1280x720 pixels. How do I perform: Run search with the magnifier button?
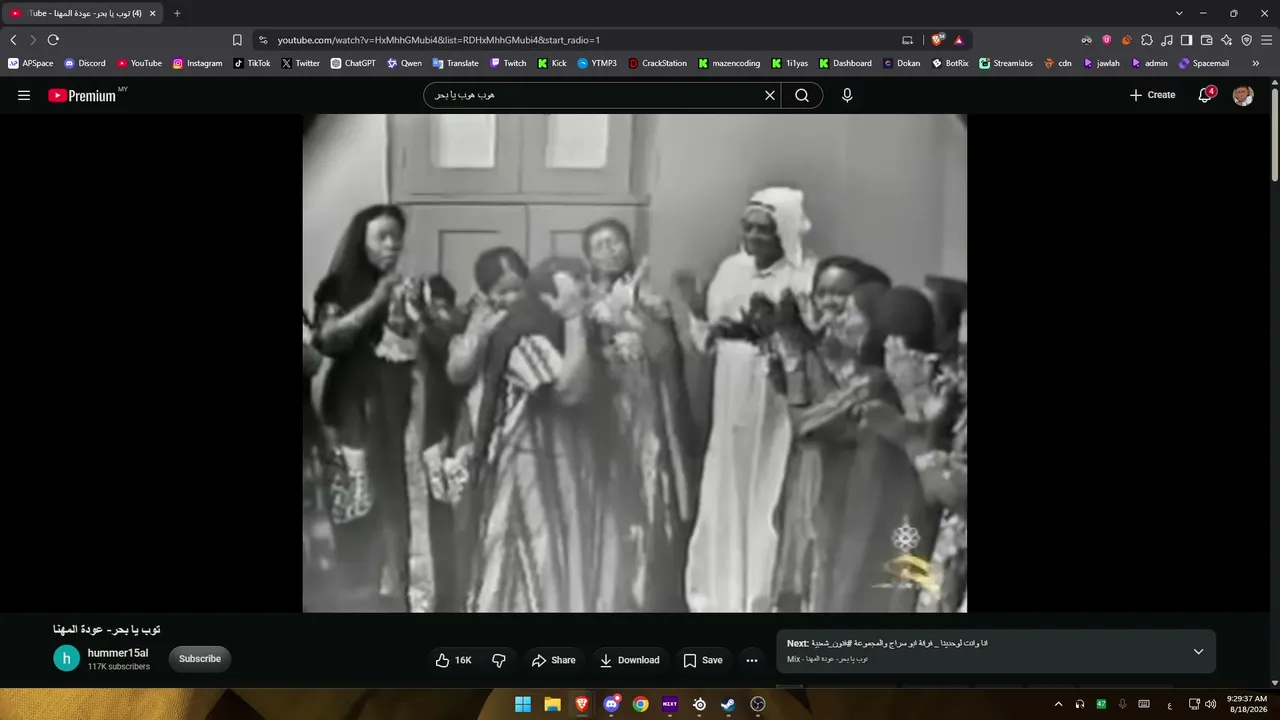click(x=802, y=95)
